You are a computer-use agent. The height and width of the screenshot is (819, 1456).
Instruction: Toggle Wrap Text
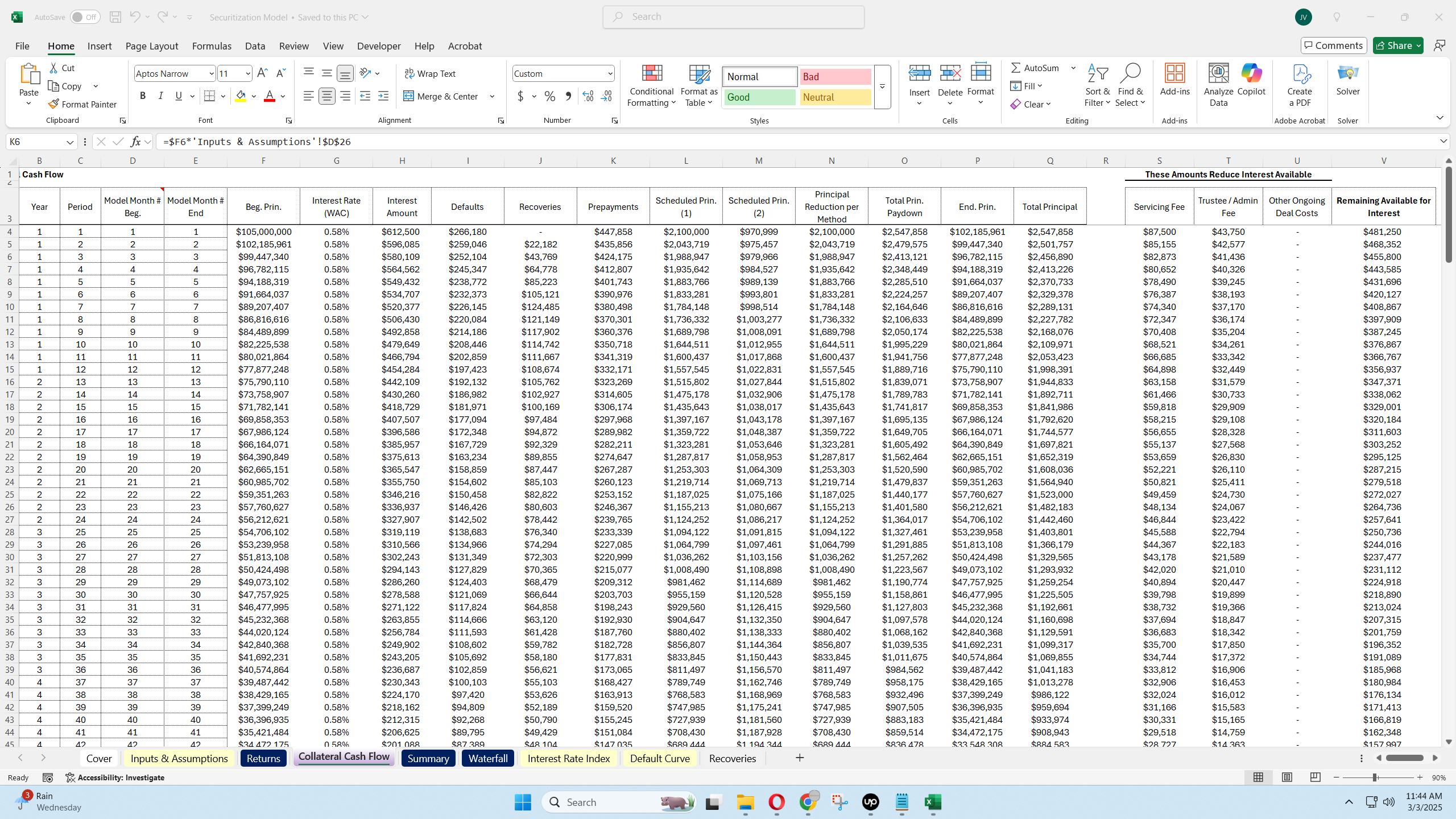[430, 73]
